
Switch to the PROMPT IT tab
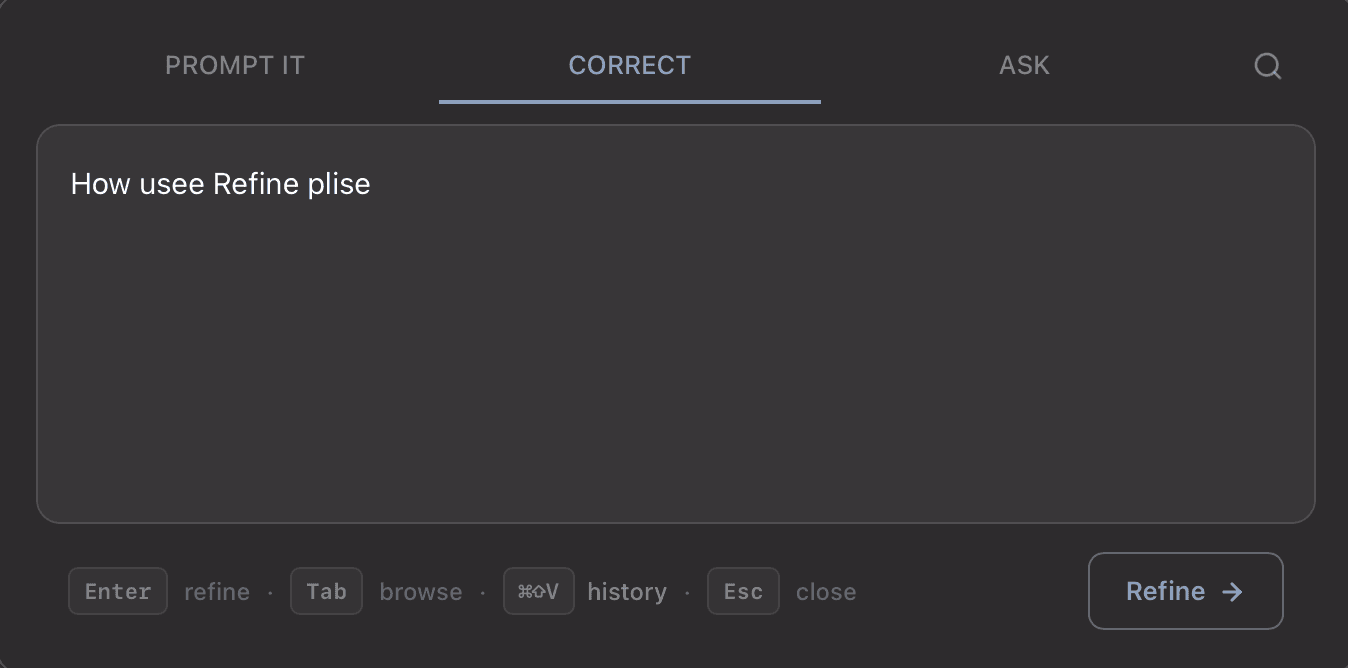[234, 65]
